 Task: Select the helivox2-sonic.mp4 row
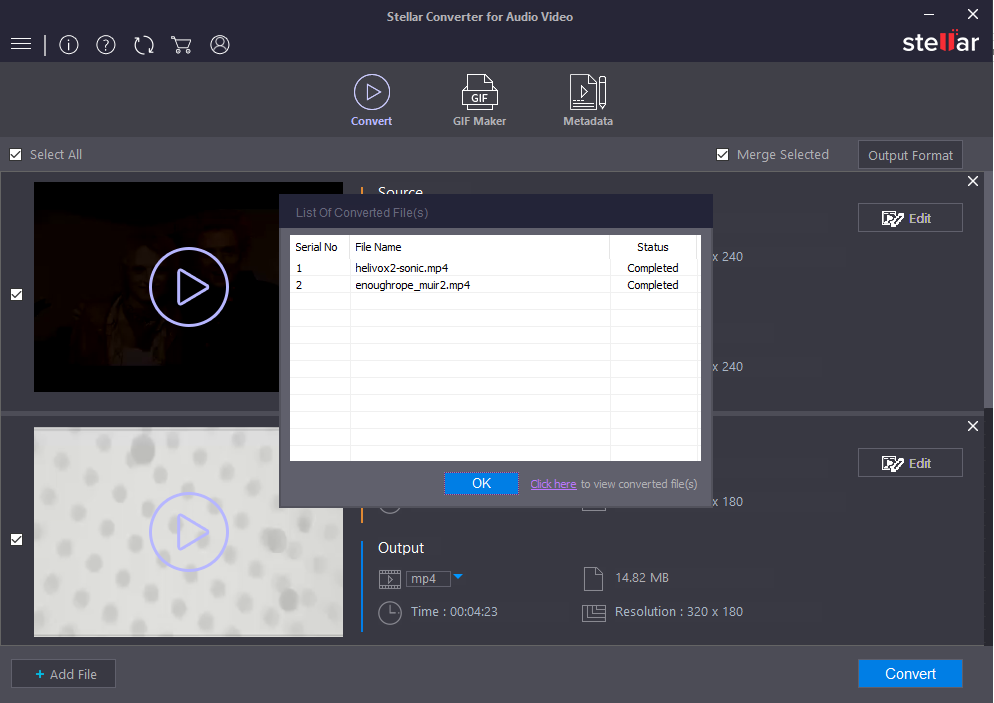tap(495, 268)
